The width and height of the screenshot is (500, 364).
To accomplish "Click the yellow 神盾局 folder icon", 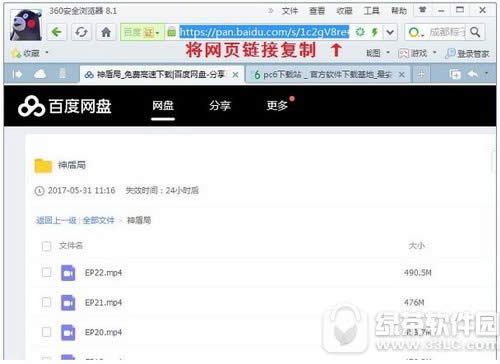I will pyautogui.click(x=43, y=166).
